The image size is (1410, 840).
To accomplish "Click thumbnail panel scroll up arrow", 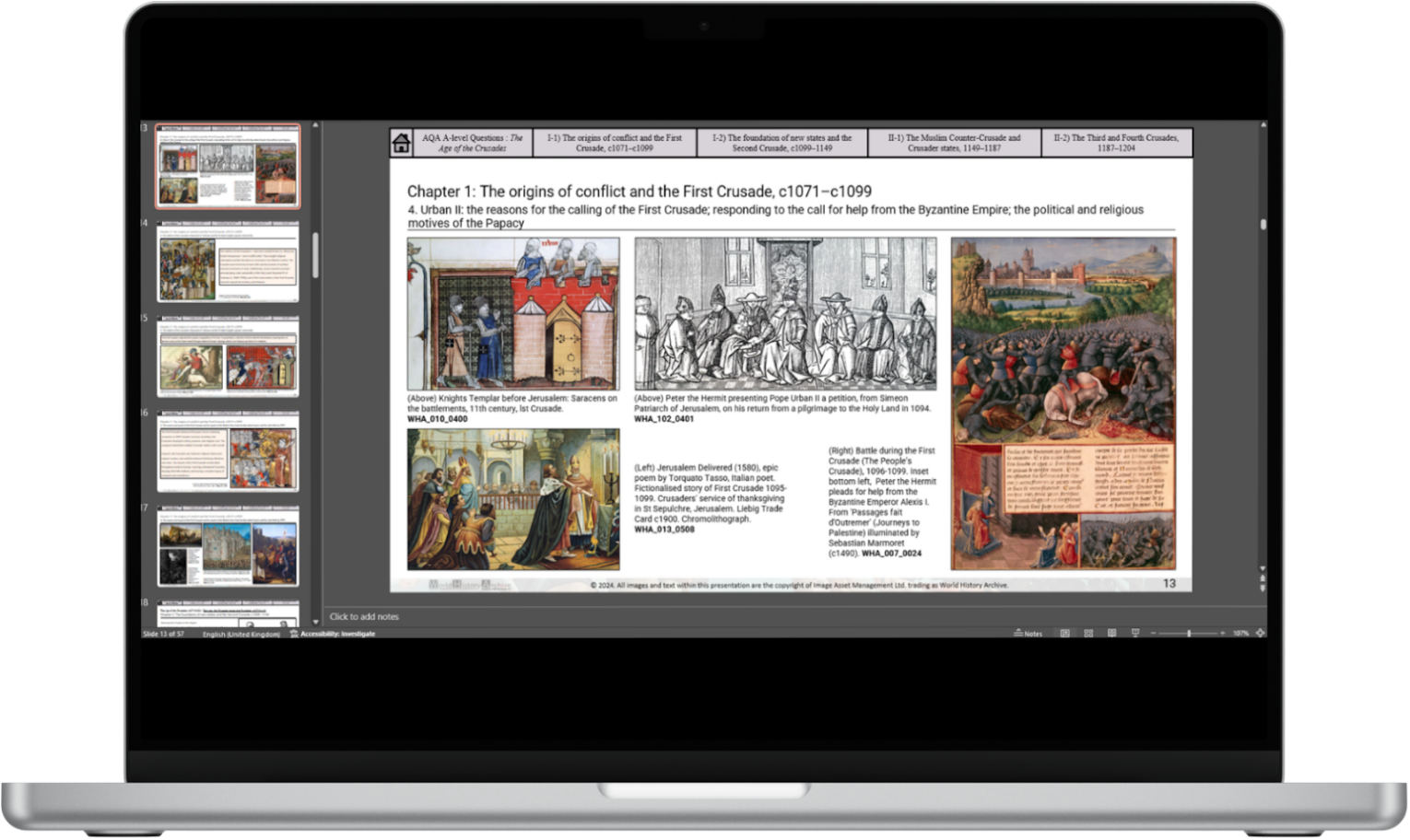I will (x=315, y=125).
